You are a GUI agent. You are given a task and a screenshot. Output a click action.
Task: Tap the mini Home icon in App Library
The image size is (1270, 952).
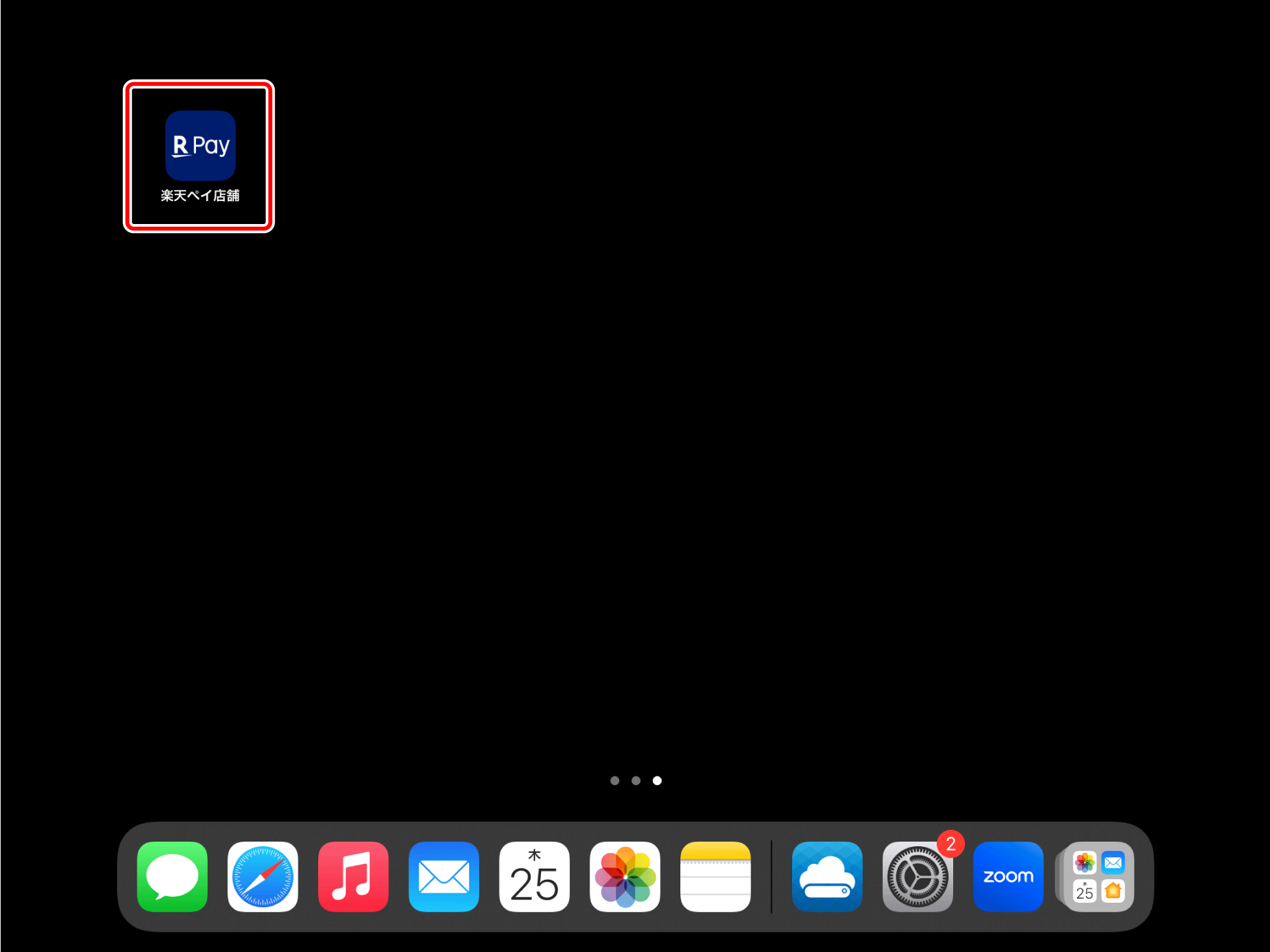[x=1113, y=891]
